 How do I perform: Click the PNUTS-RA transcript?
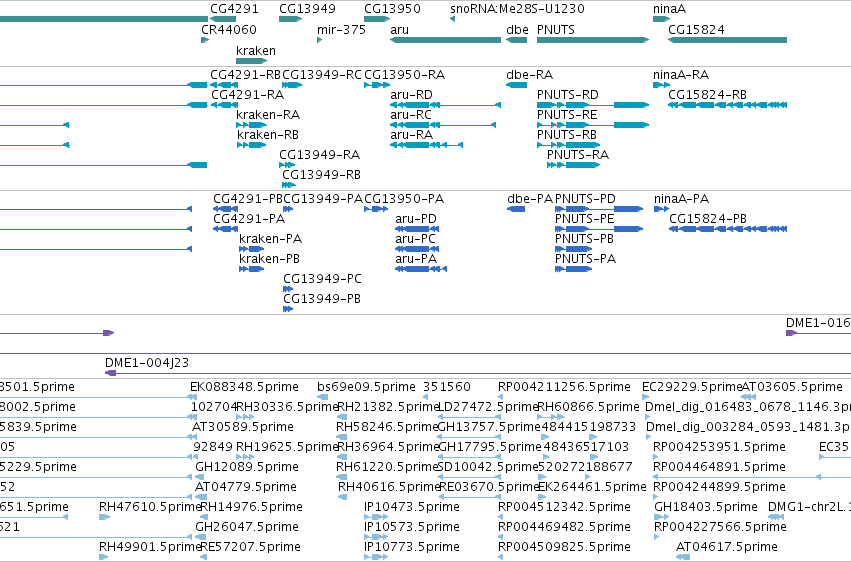click(x=574, y=165)
